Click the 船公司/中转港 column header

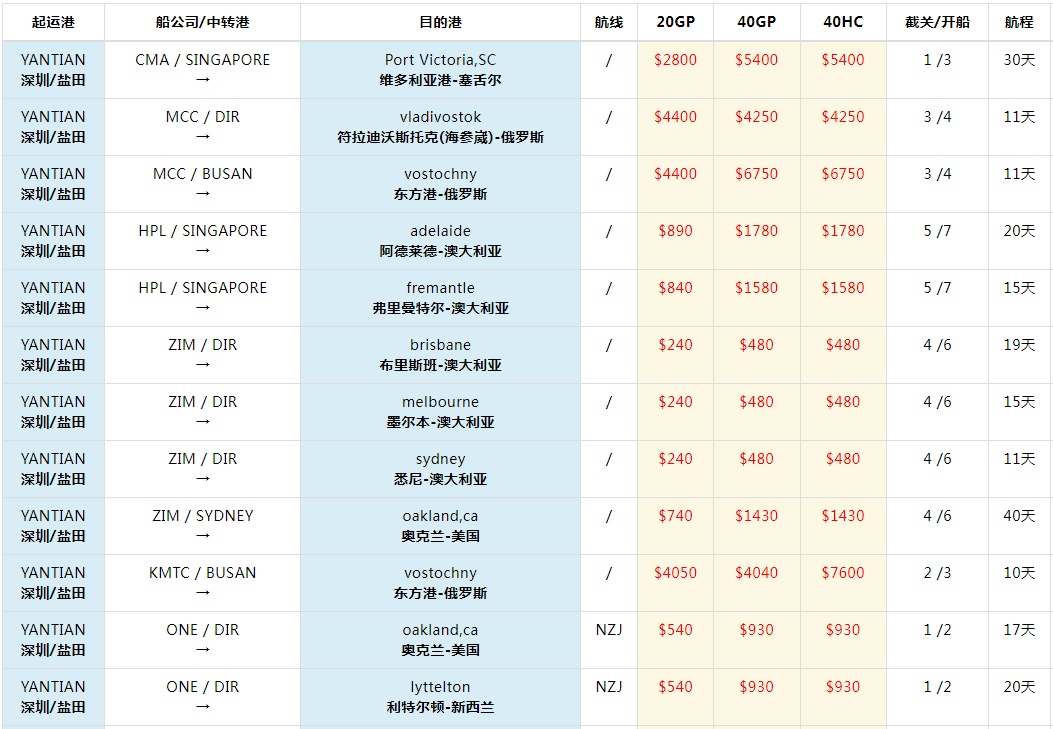pyautogui.click(x=202, y=22)
